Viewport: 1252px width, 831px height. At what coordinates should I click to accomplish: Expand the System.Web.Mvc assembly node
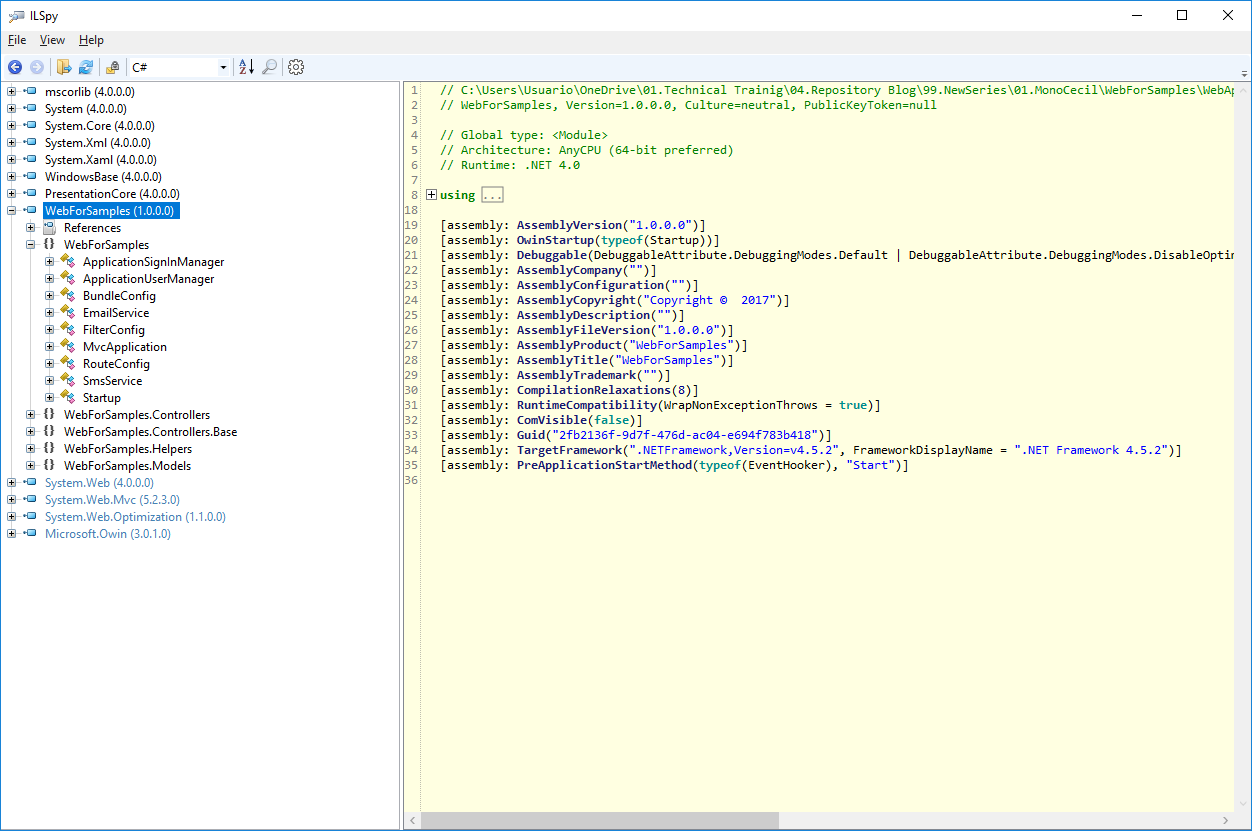[11, 500]
